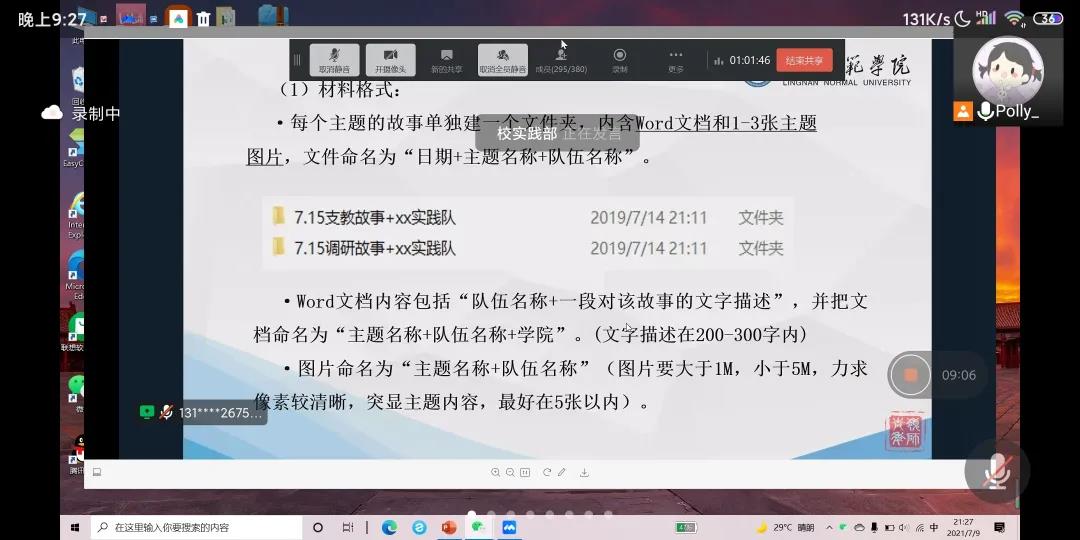Open the members list (295/380)
The width and height of the screenshot is (1080, 540).
pos(561,60)
